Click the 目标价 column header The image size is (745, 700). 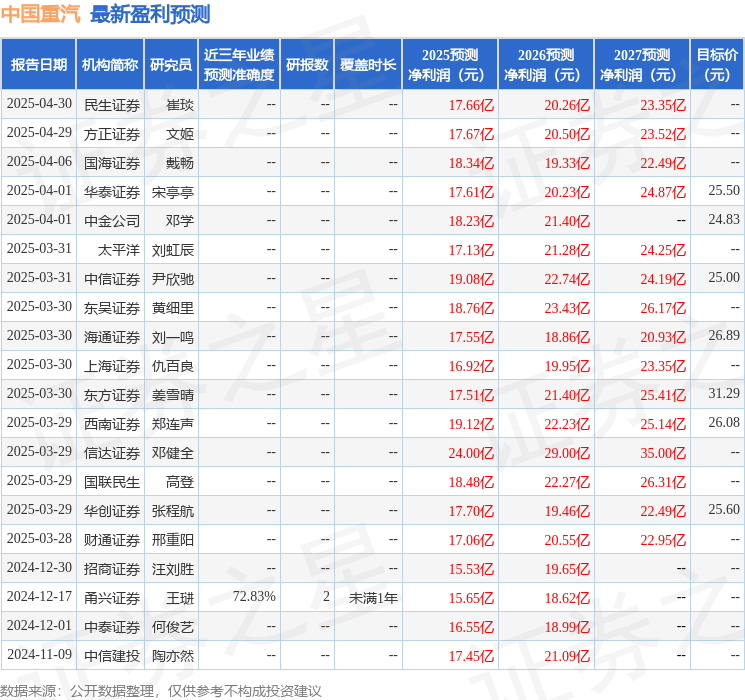tap(717, 65)
